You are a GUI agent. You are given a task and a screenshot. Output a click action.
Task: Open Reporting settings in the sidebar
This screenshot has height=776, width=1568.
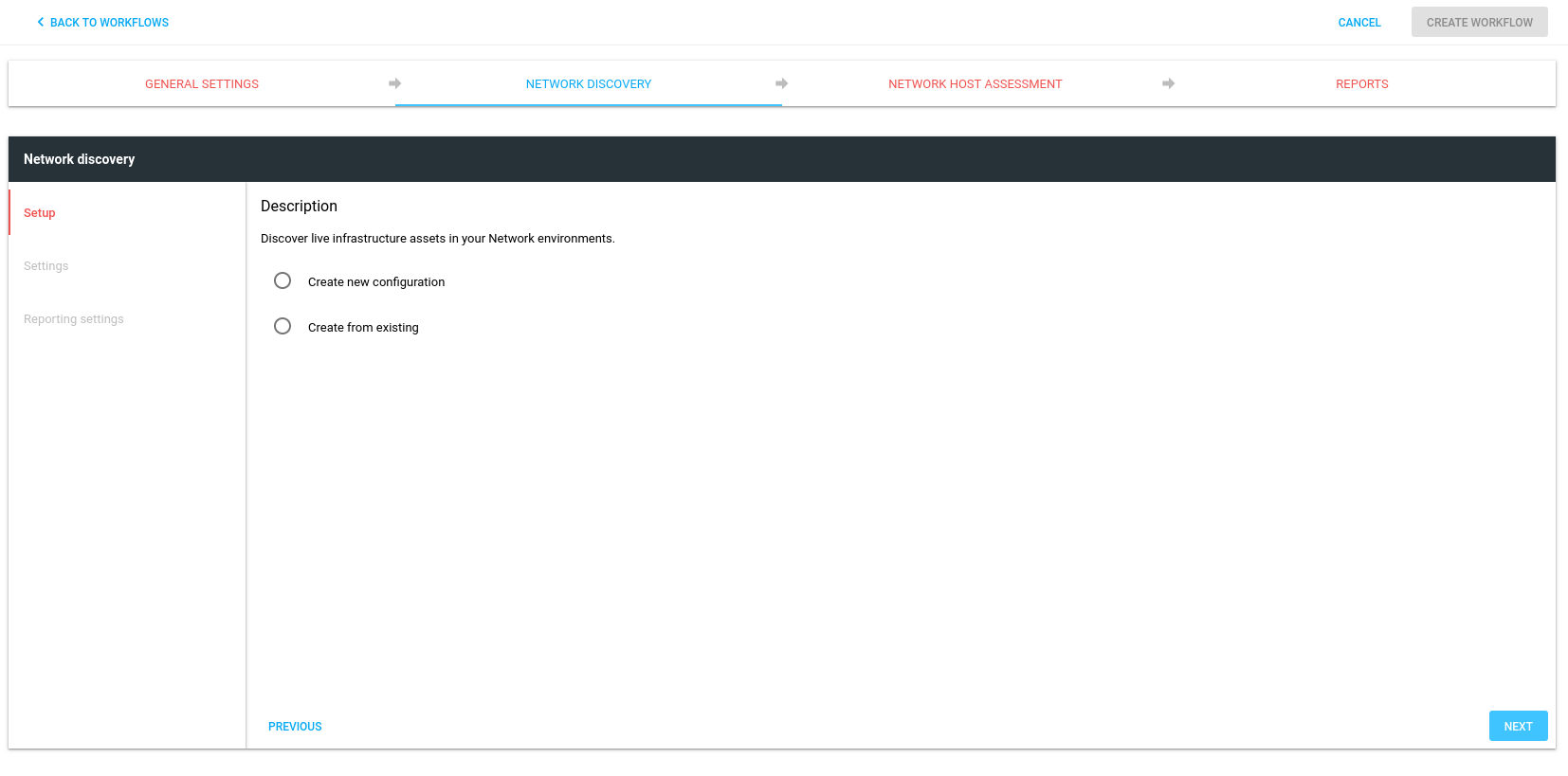[x=74, y=319]
